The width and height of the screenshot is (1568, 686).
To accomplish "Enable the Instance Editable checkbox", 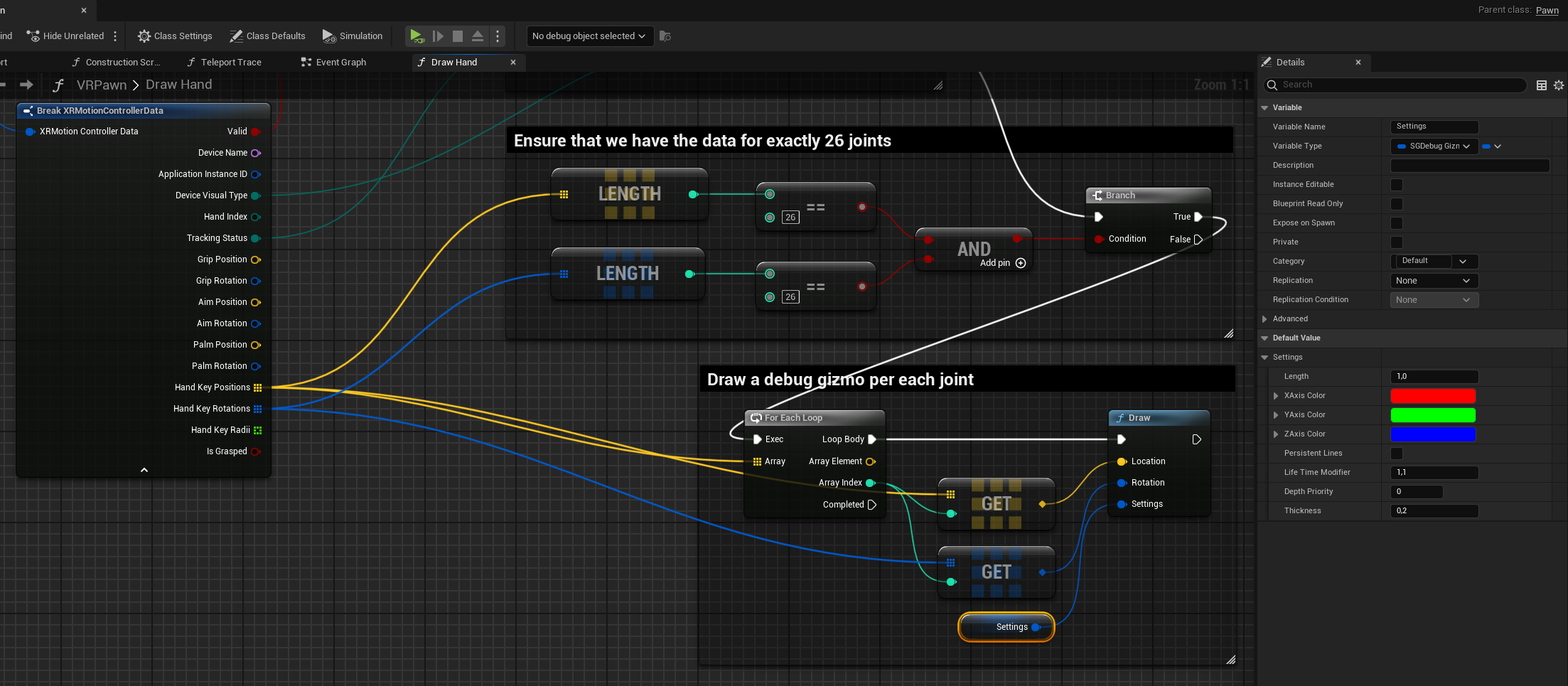I will point(1397,184).
